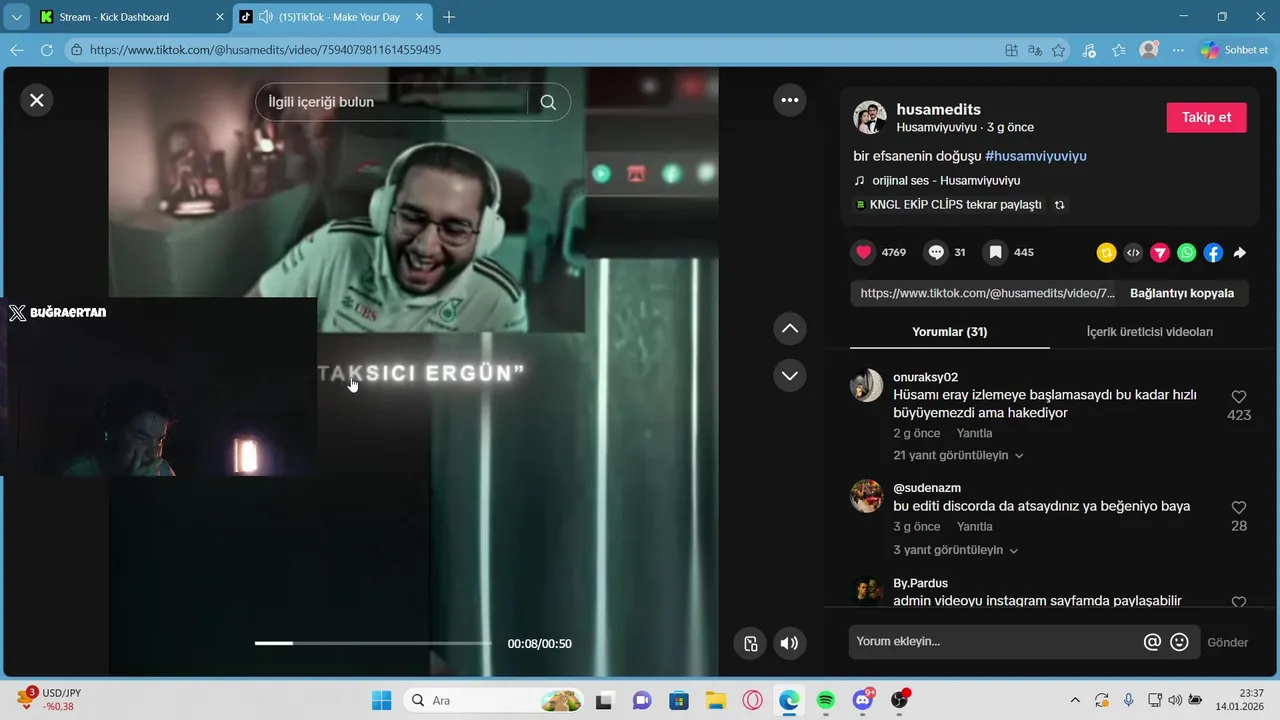
Task: Open Copilot Sohbet et button
Action: point(1235,50)
